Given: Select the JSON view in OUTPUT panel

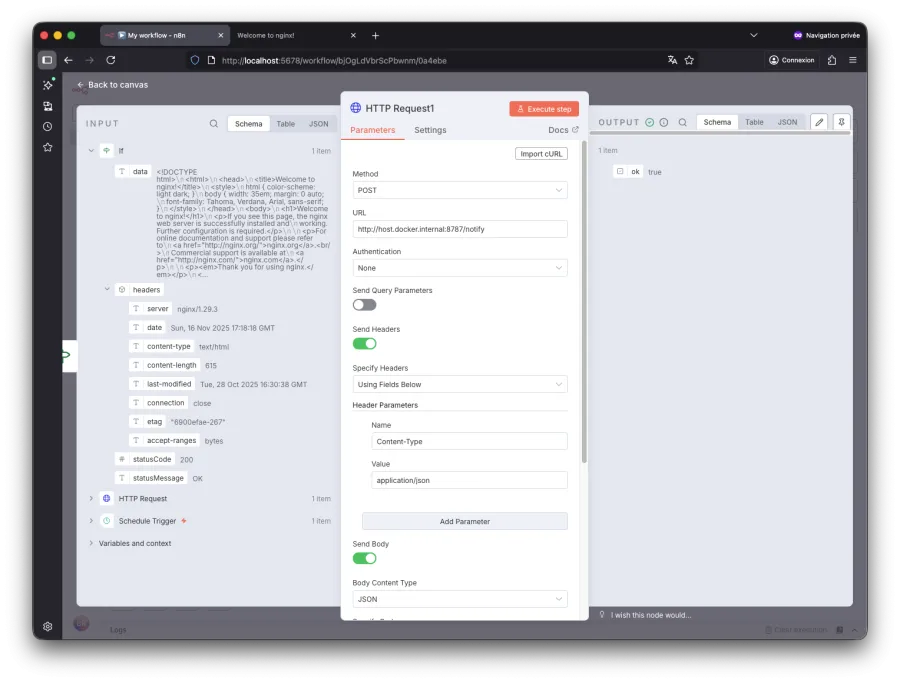Looking at the screenshot, I should click(x=788, y=122).
